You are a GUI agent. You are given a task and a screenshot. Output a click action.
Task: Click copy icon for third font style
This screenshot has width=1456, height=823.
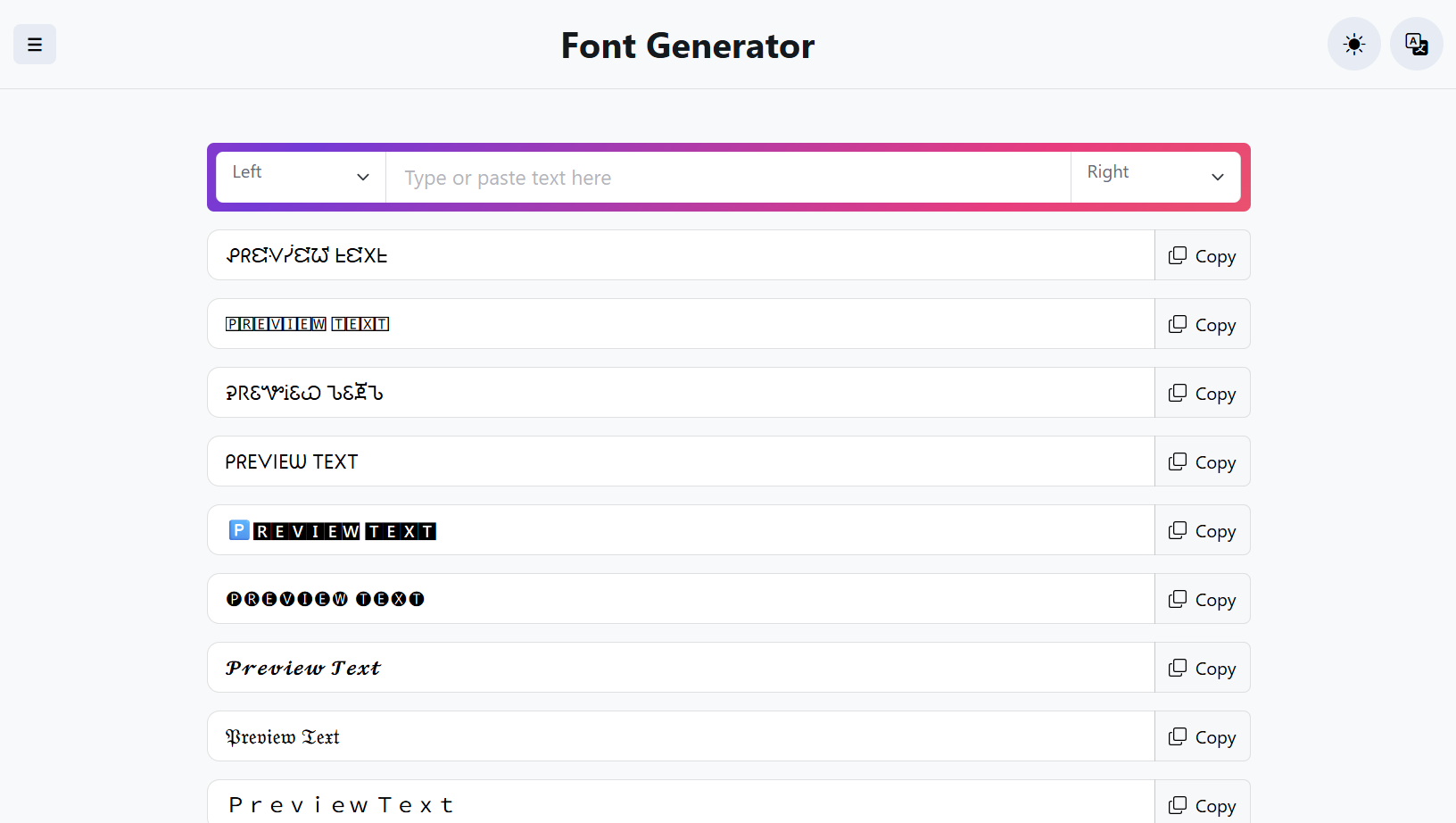1178,394
